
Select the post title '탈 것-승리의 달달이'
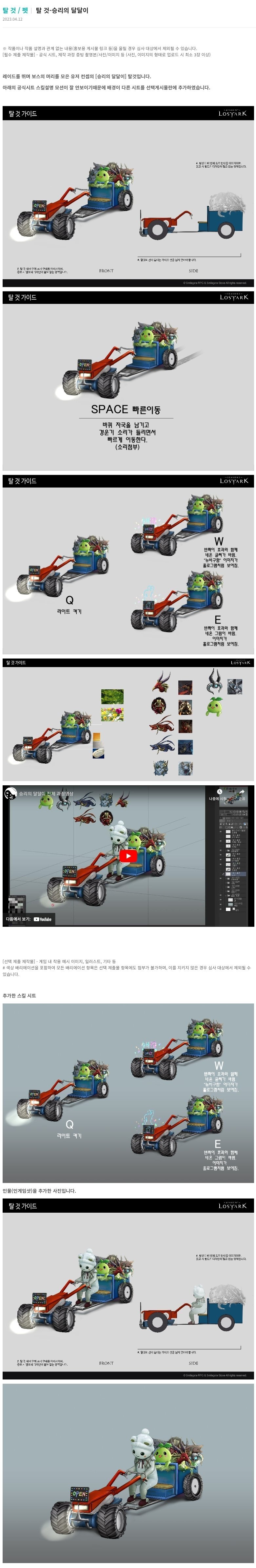(x=62, y=10)
